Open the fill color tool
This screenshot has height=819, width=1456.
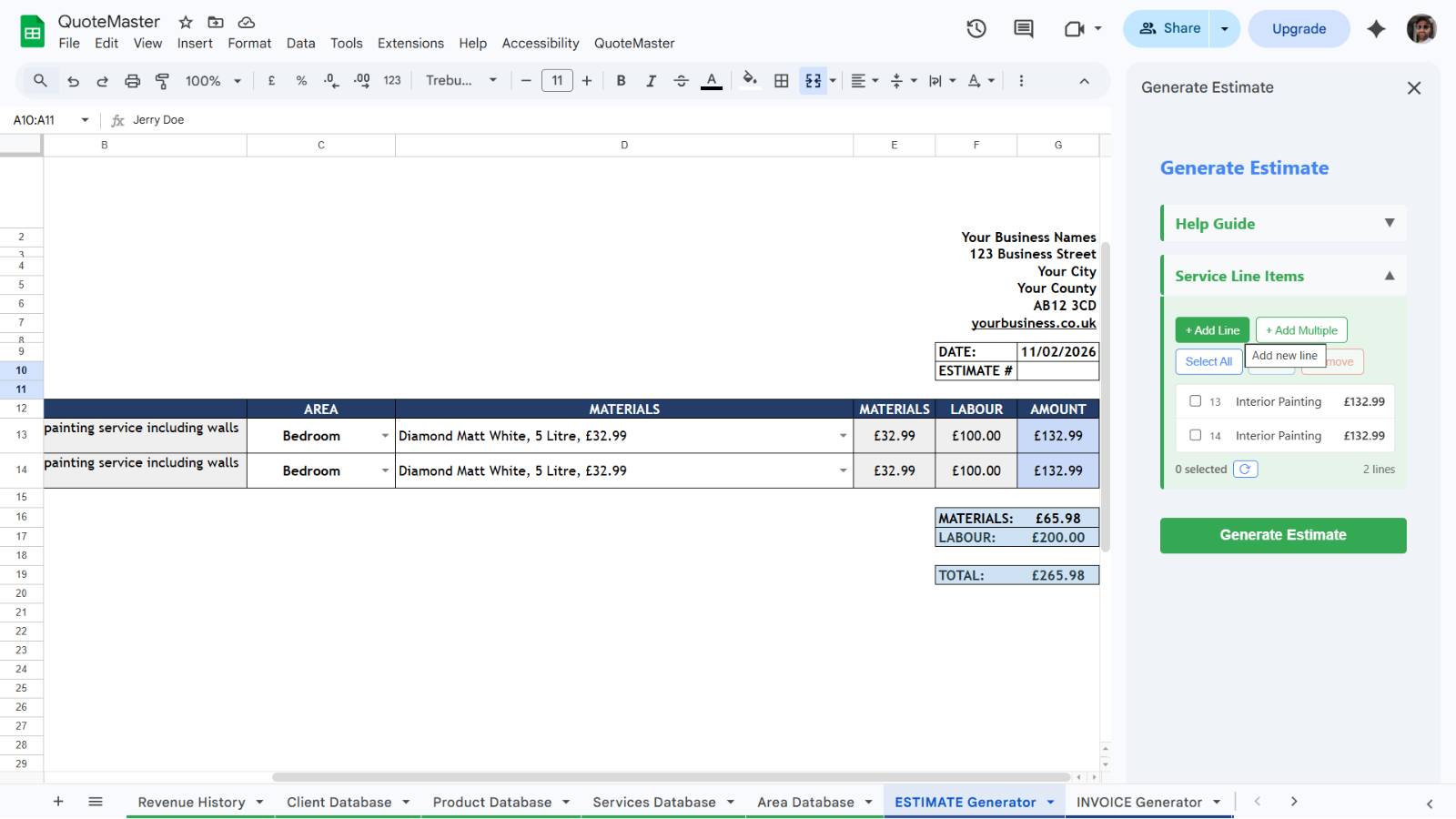click(x=749, y=80)
